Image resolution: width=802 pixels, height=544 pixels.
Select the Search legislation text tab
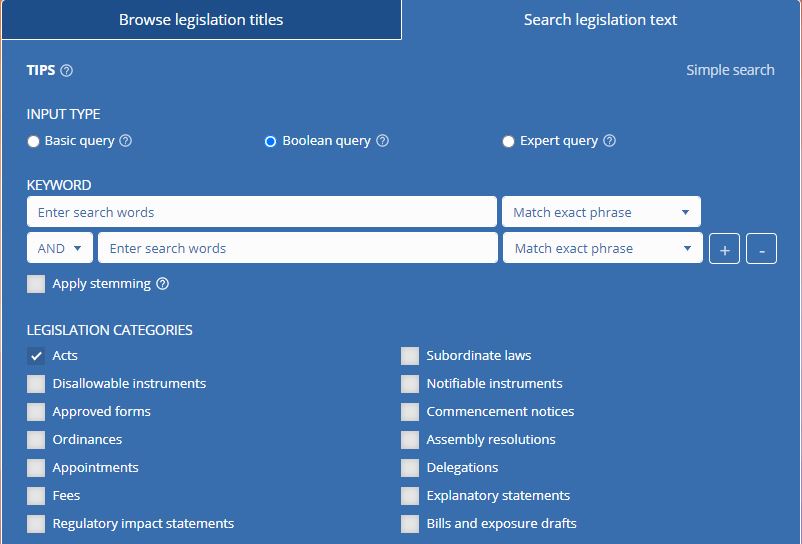point(600,20)
